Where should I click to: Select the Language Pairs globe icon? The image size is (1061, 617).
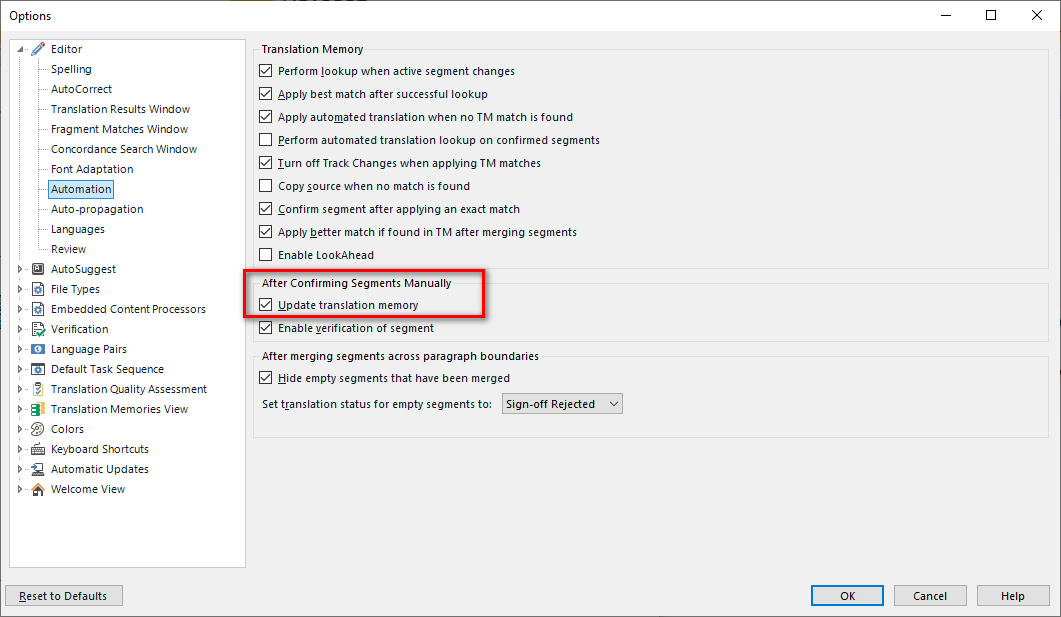click(x=38, y=348)
